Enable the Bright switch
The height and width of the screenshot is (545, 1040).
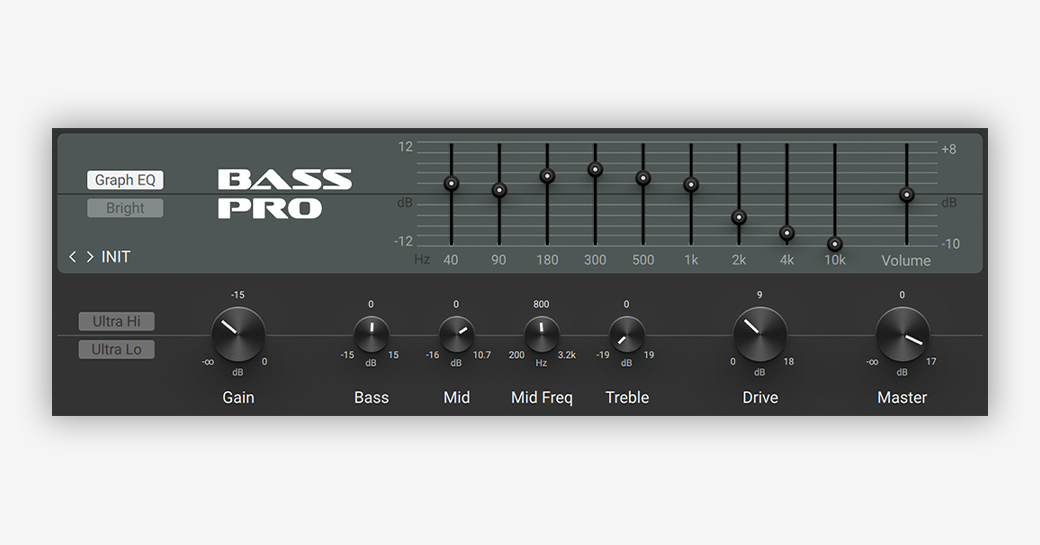[125, 208]
